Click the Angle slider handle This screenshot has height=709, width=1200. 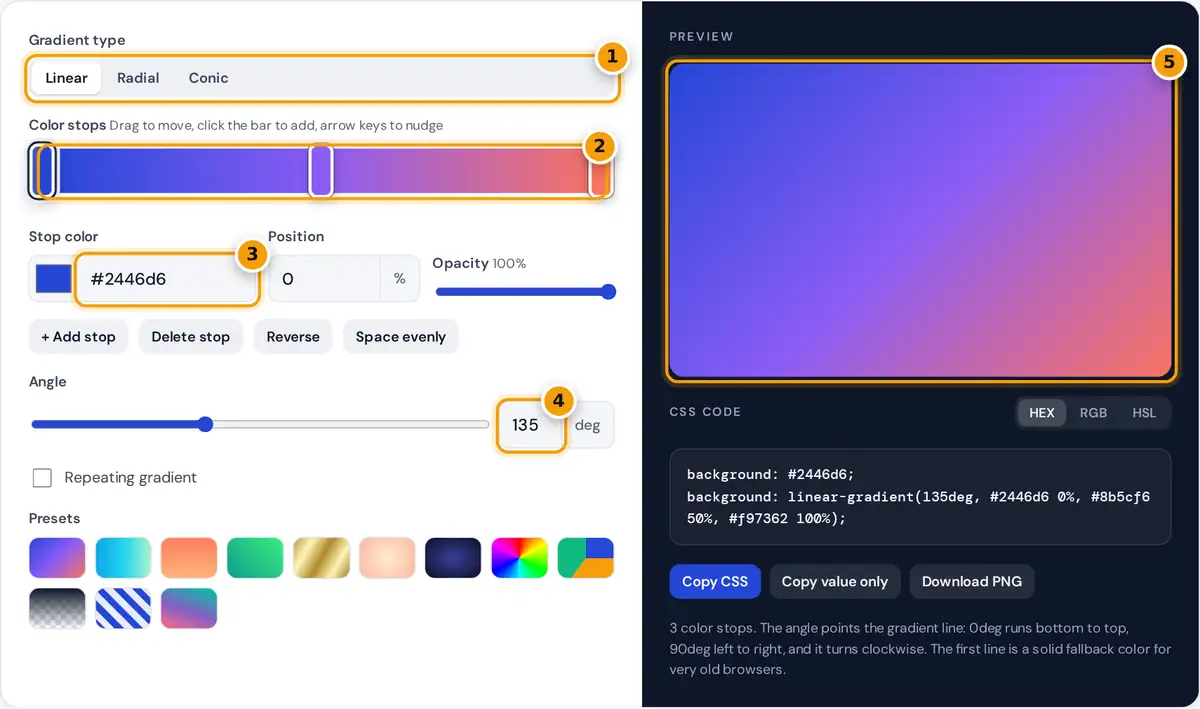pos(205,424)
